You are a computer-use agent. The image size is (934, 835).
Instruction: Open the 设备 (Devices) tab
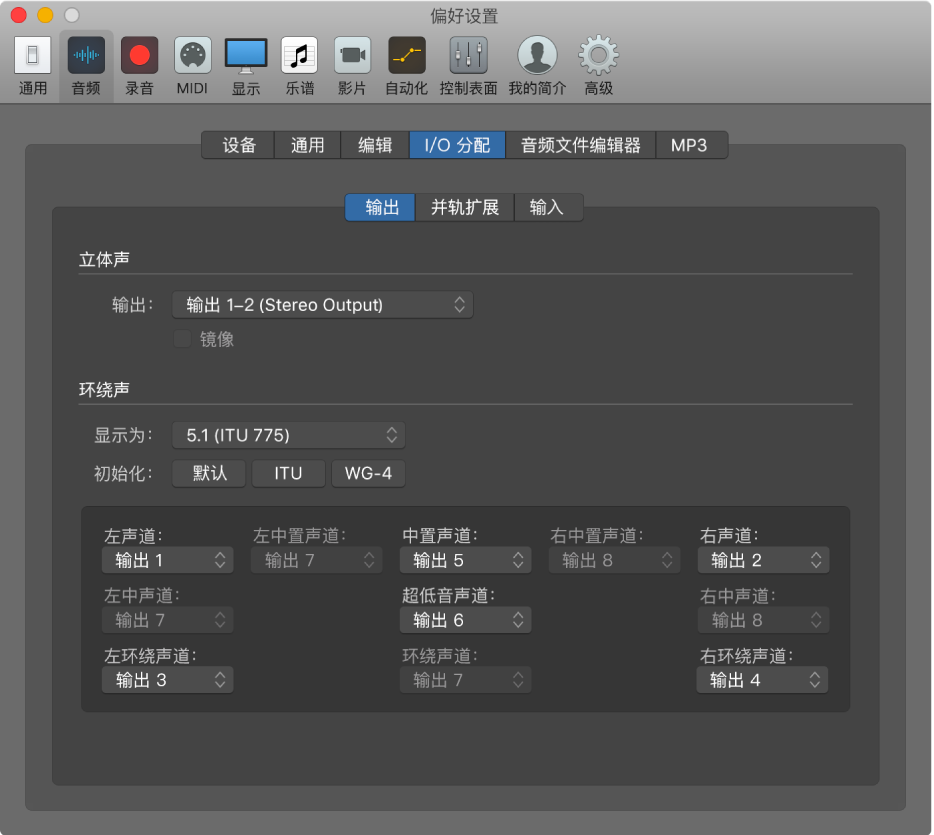click(x=237, y=144)
